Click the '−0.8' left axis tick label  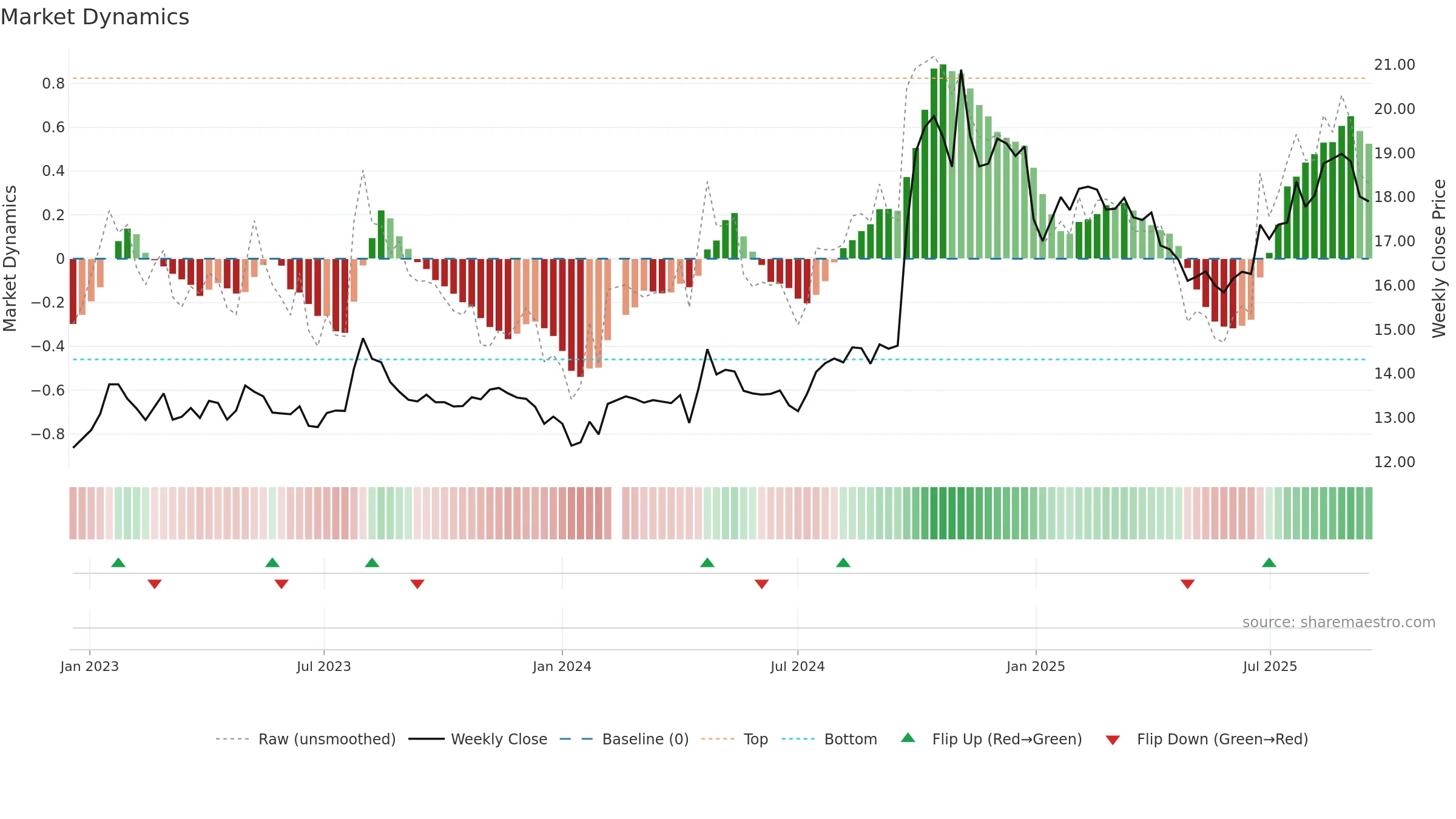48,434
